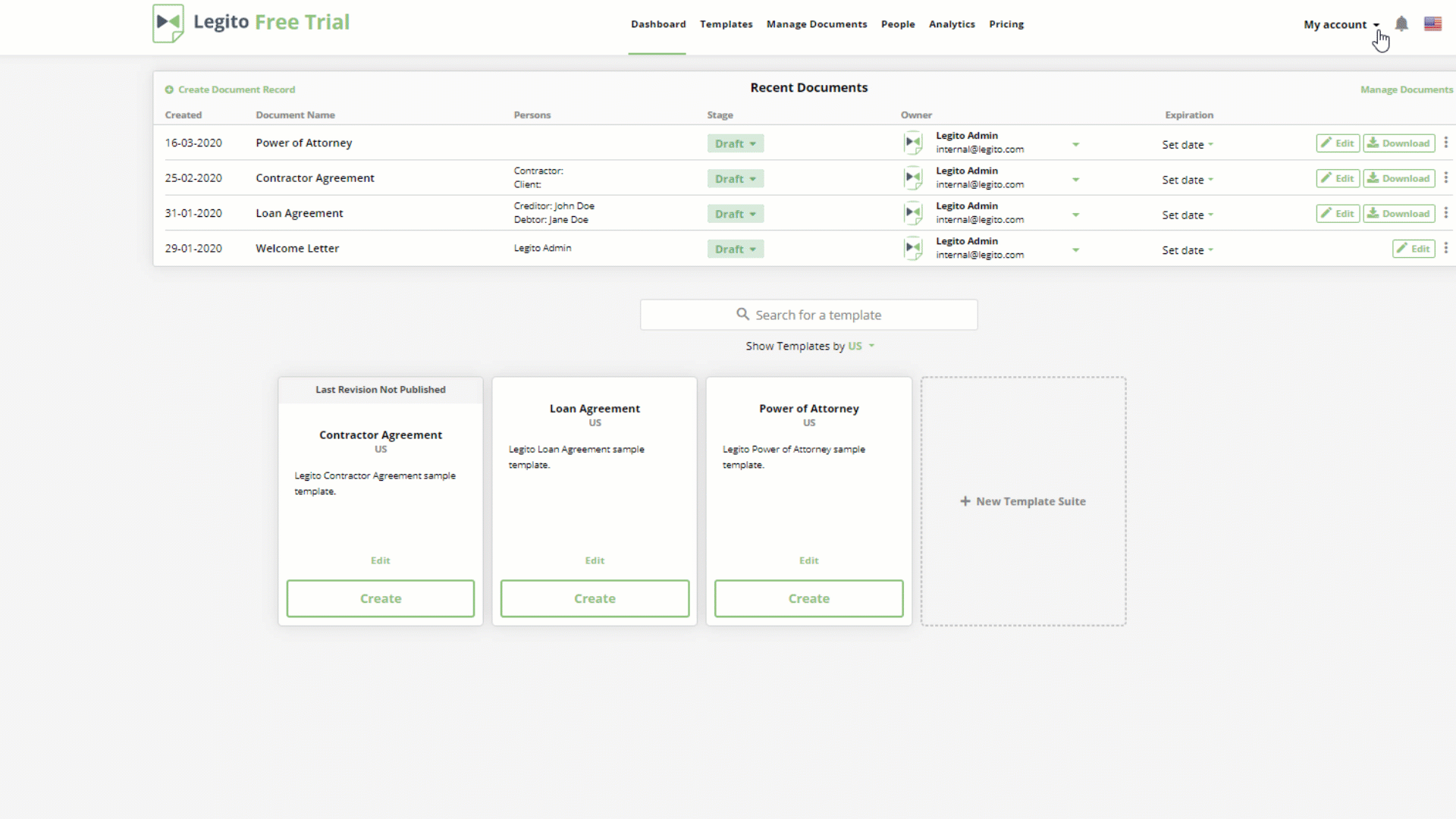Viewport: 1456px width, 819px height.
Task: Click owner avatar in Power of Attorney row
Action: [913, 143]
